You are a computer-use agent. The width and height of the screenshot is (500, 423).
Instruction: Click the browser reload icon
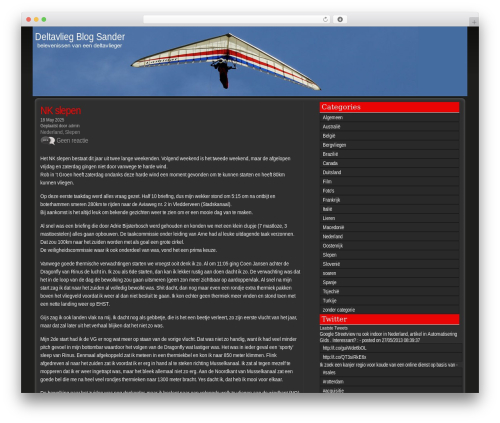325,19
